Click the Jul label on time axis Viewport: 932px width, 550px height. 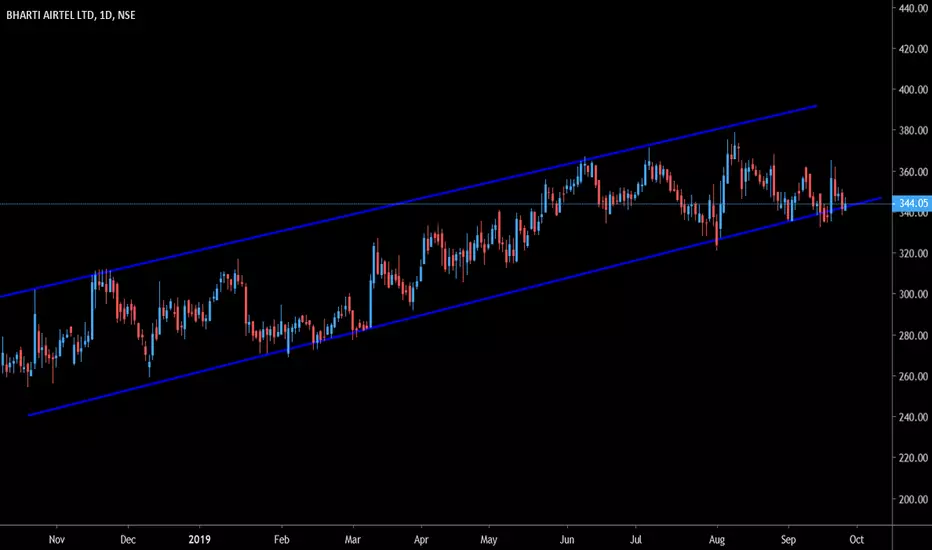point(635,539)
